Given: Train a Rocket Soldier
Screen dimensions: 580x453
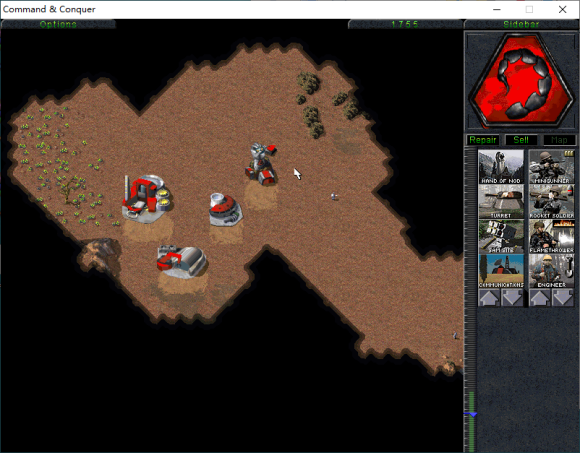Looking at the screenshot, I should [551, 202].
